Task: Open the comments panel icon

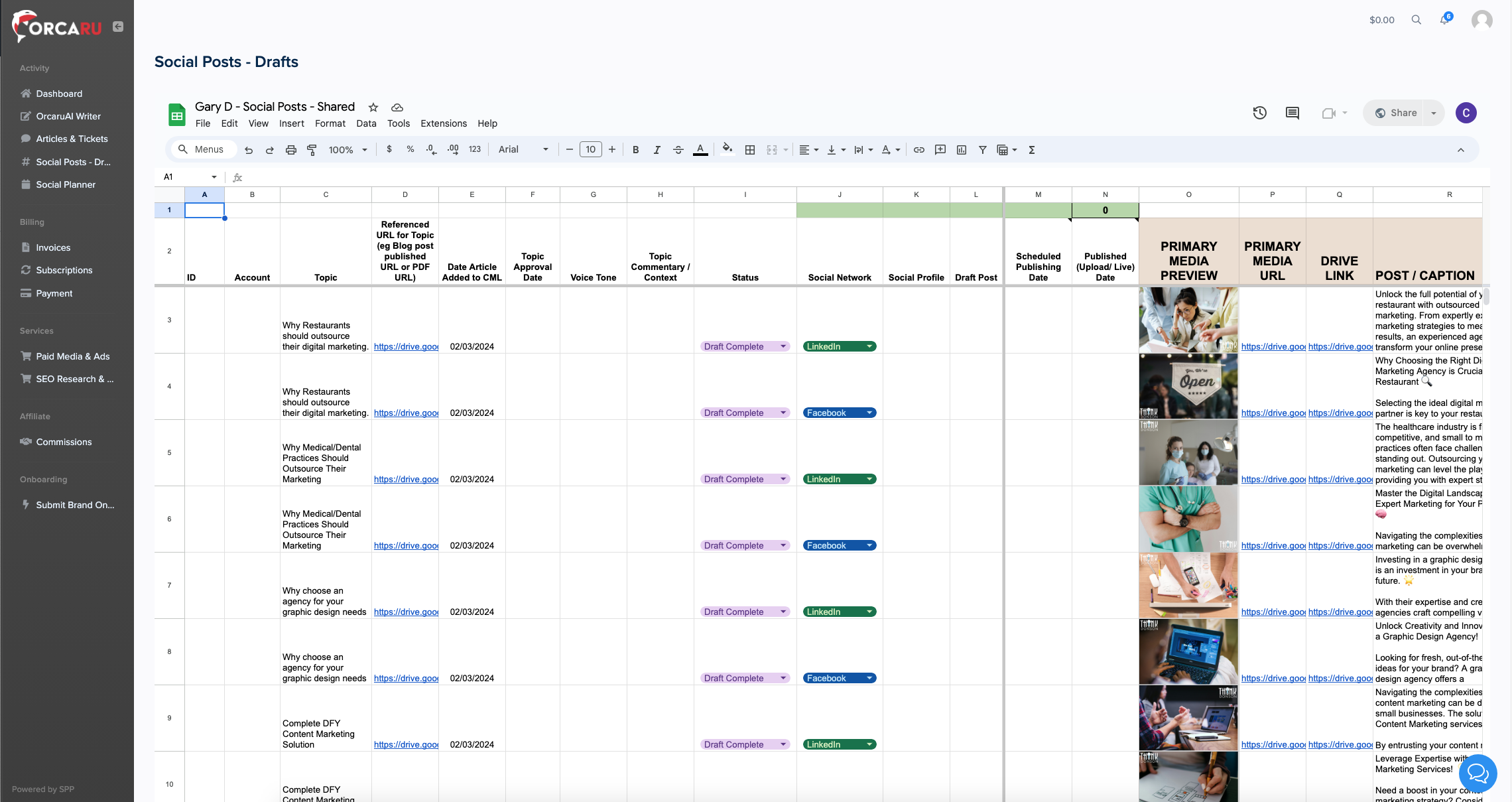Action: tap(1292, 113)
